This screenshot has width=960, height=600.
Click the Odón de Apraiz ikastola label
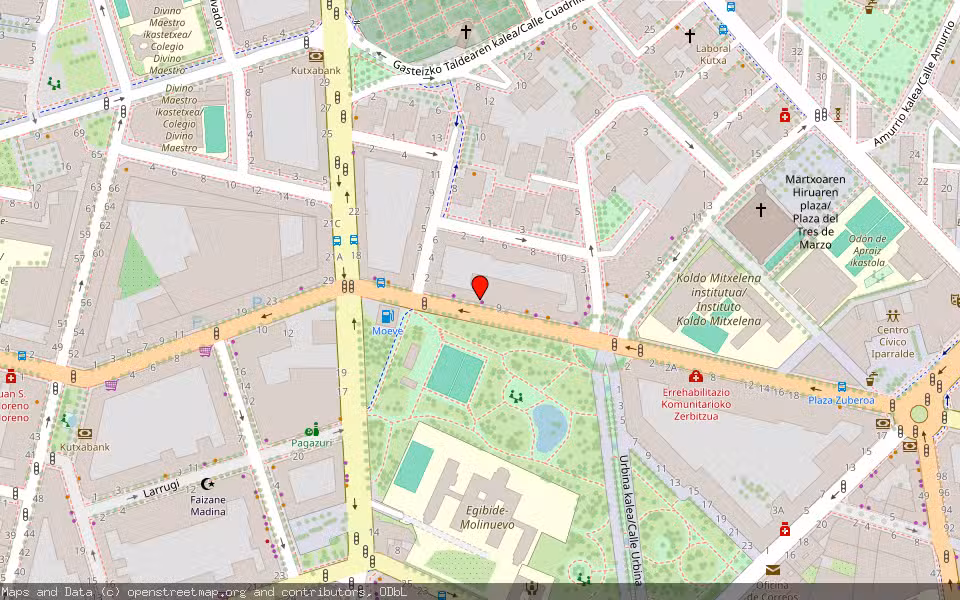[868, 250]
